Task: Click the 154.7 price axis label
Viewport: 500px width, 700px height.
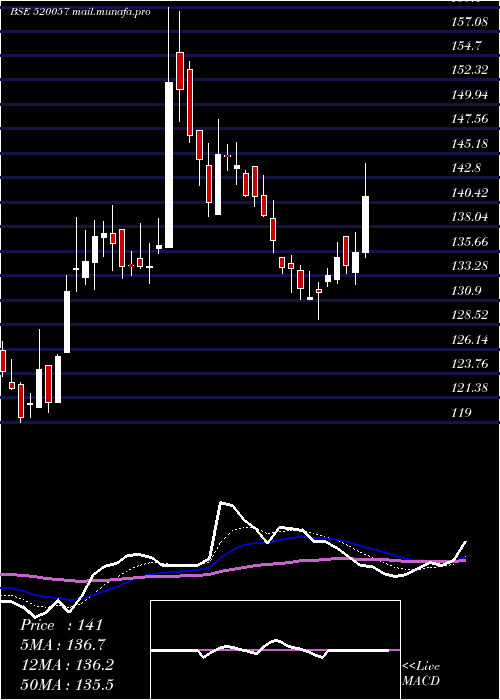Action: pos(468,45)
